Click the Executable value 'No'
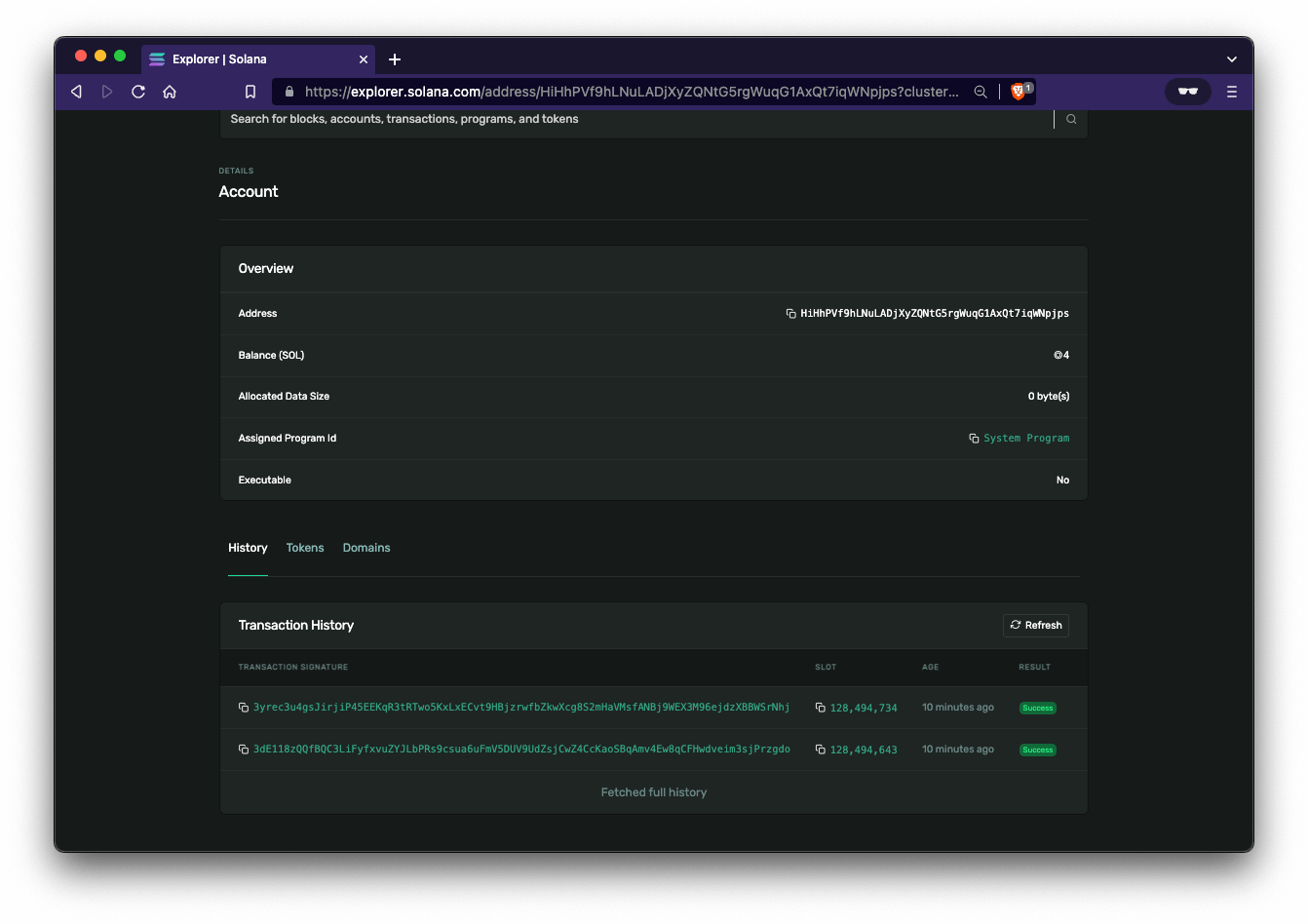 [1062, 481]
